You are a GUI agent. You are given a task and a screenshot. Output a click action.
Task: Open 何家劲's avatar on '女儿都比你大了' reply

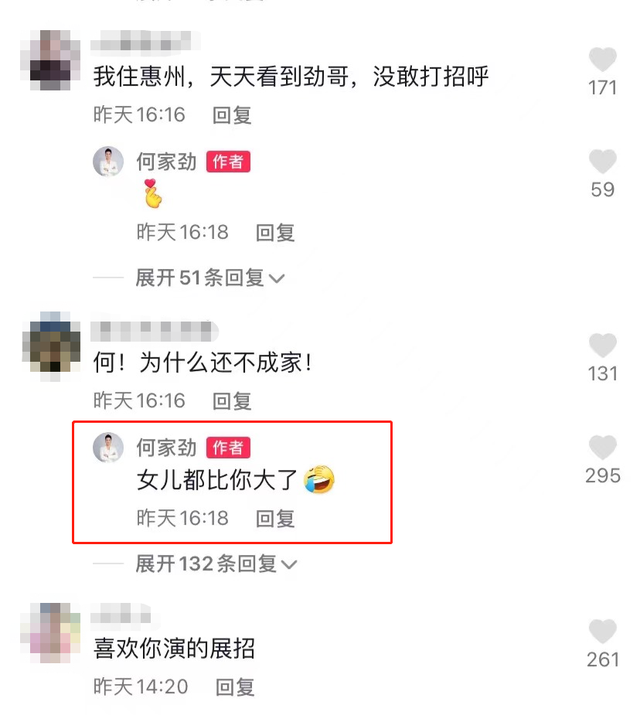coord(108,447)
